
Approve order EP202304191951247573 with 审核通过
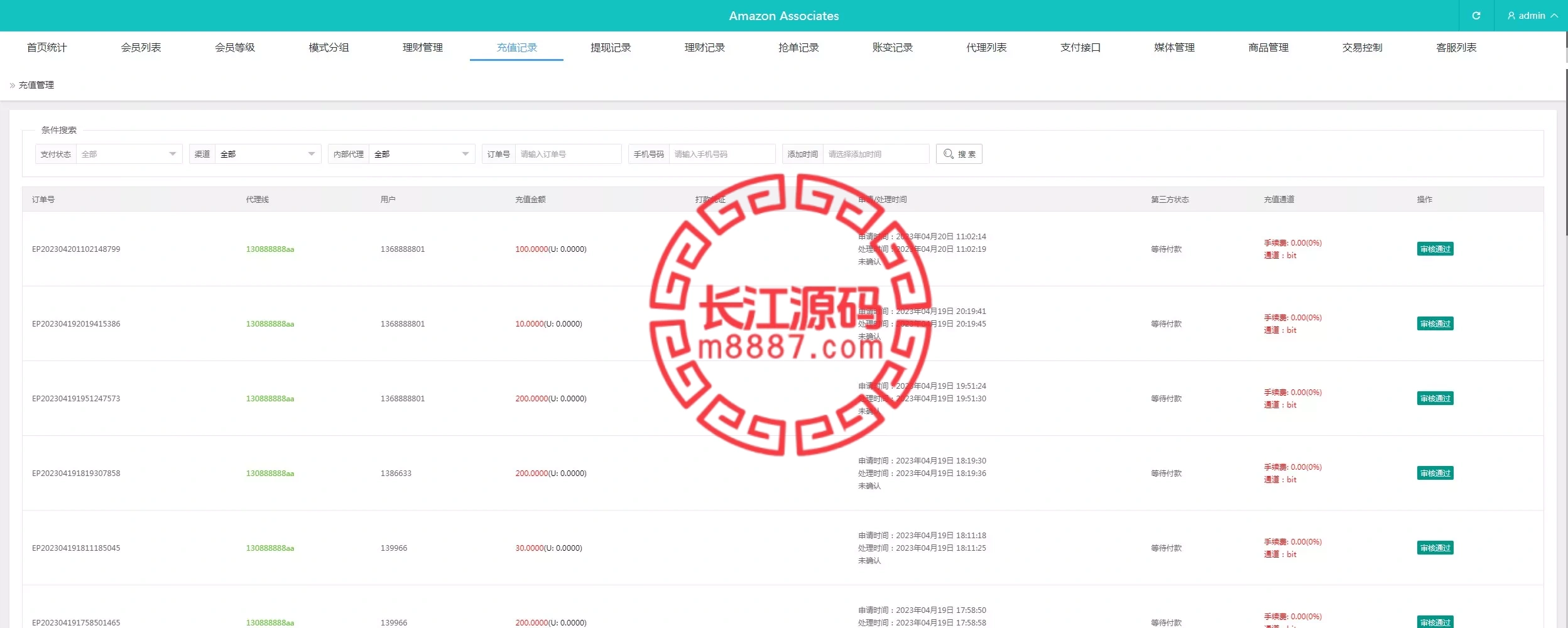pos(1435,398)
